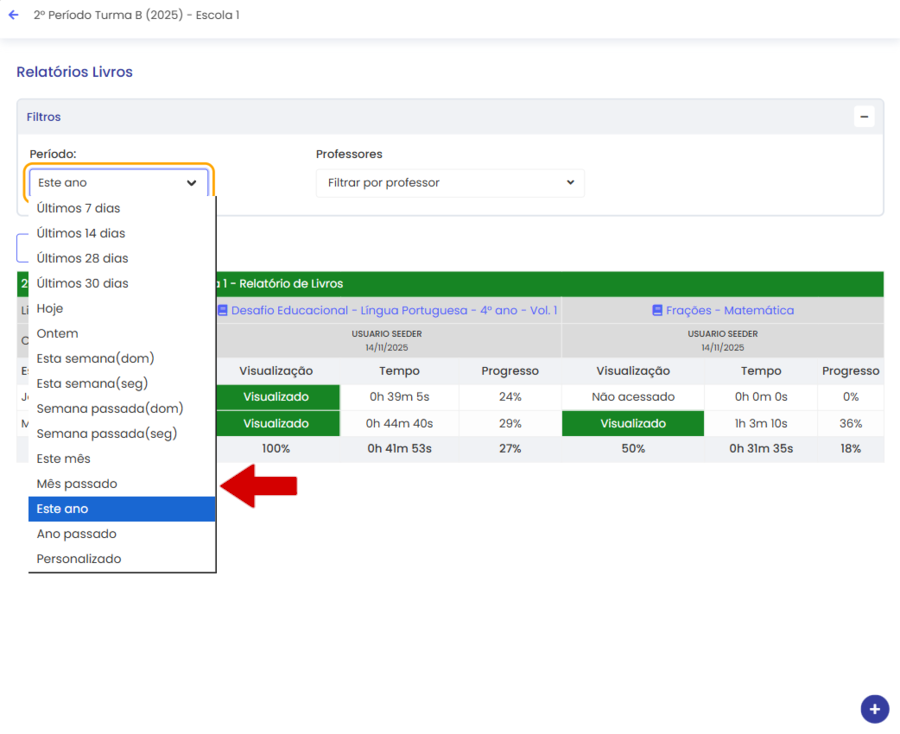Select Hoje in period list
900x734 pixels.
pyautogui.click(x=50, y=308)
